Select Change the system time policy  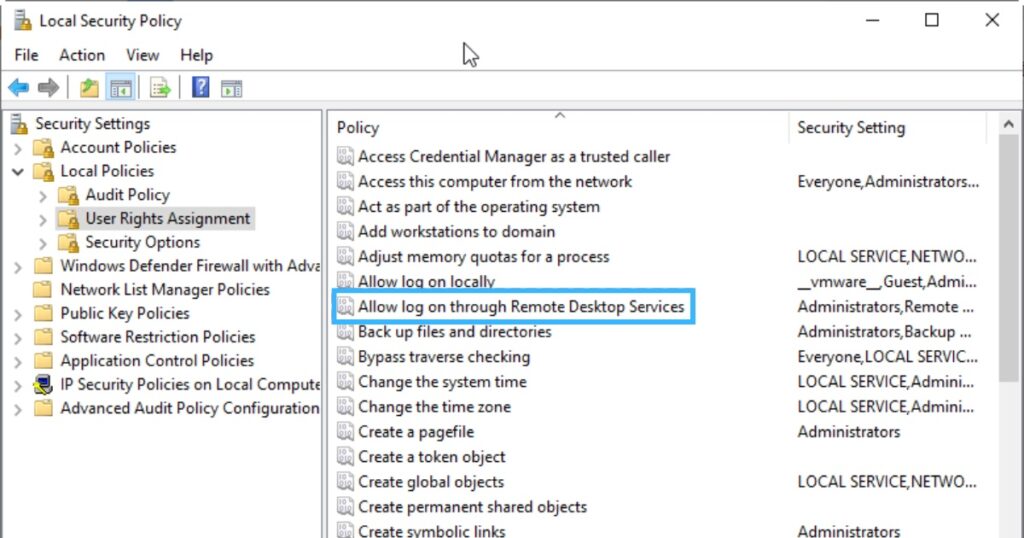point(442,381)
